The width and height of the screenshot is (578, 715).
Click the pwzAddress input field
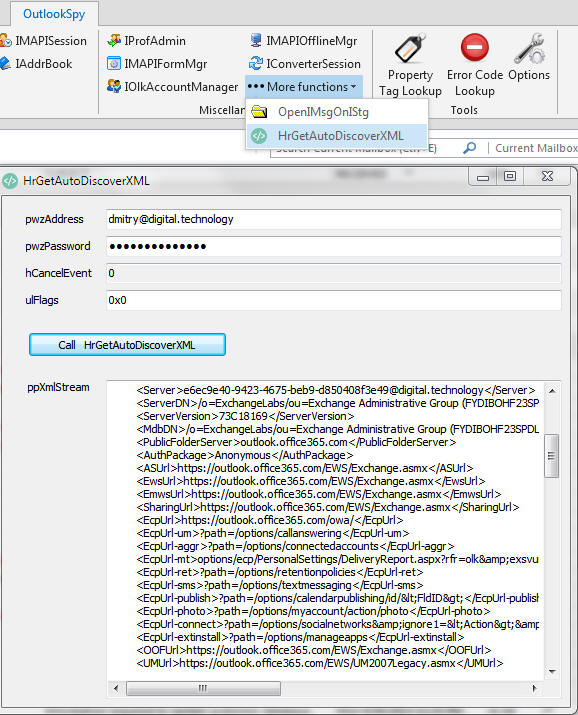[x=334, y=219]
